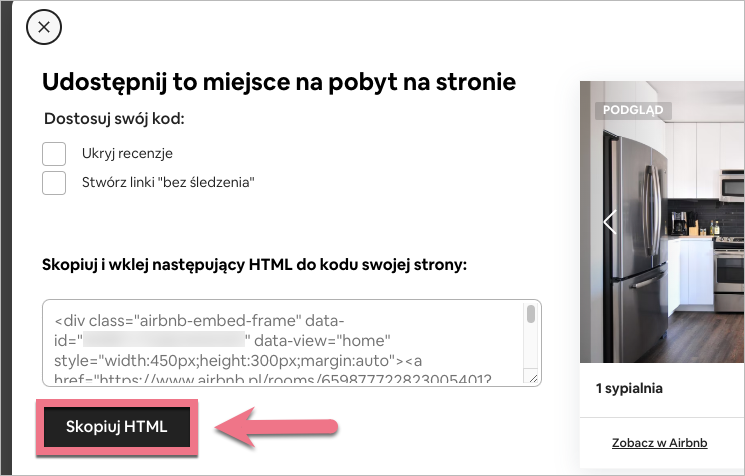Click the resize grip of code textarea
745x476 pixels.
pos(532,378)
